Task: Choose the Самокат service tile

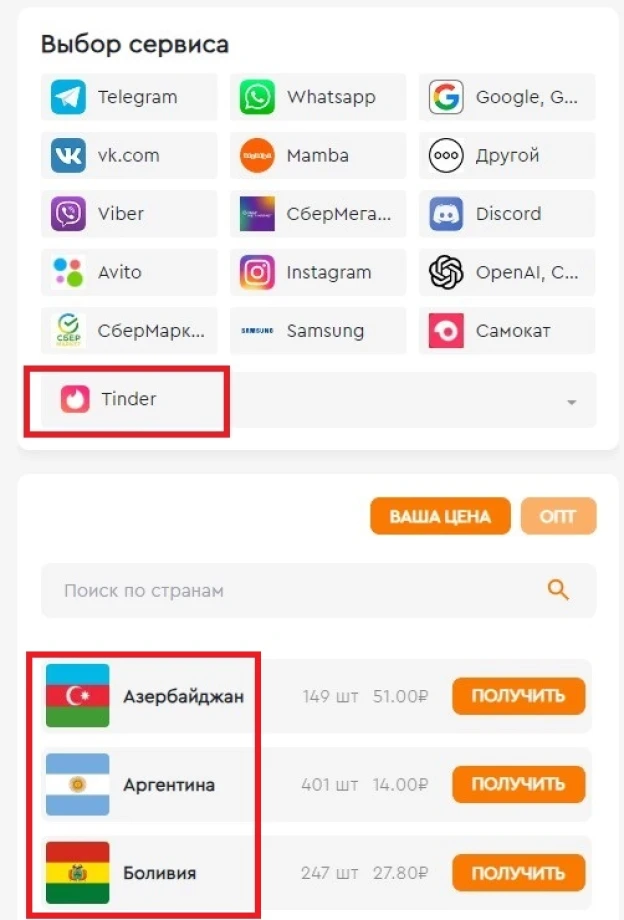Action: click(x=507, y=331)
